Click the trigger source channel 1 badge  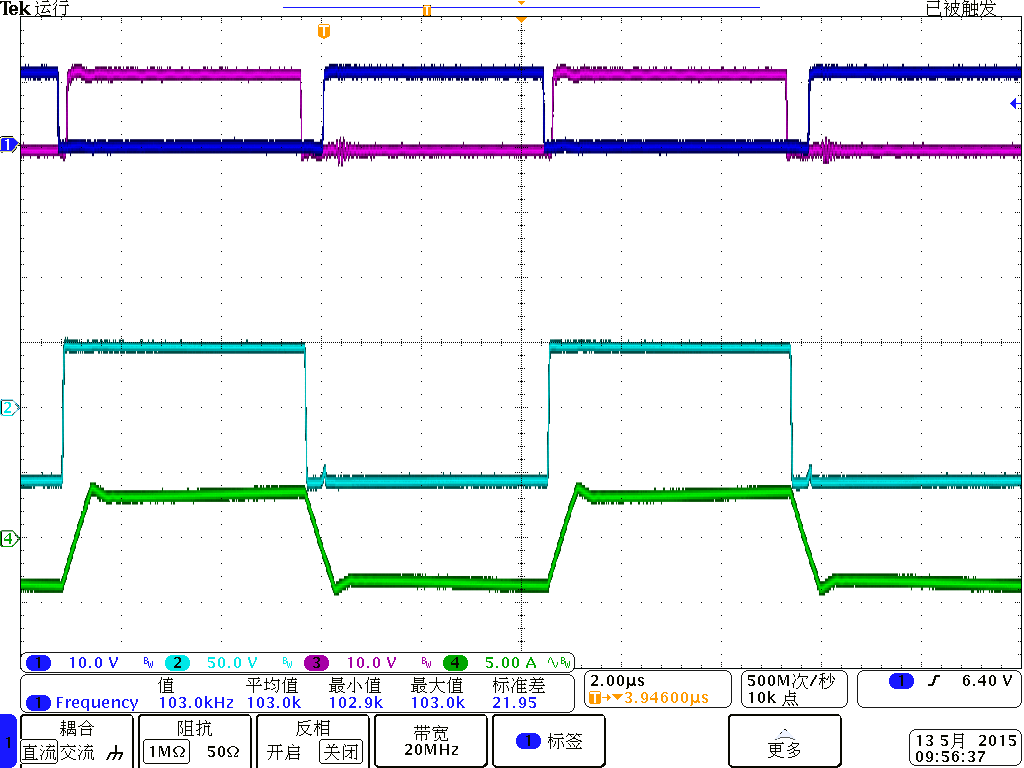click(x=901, y=681)
